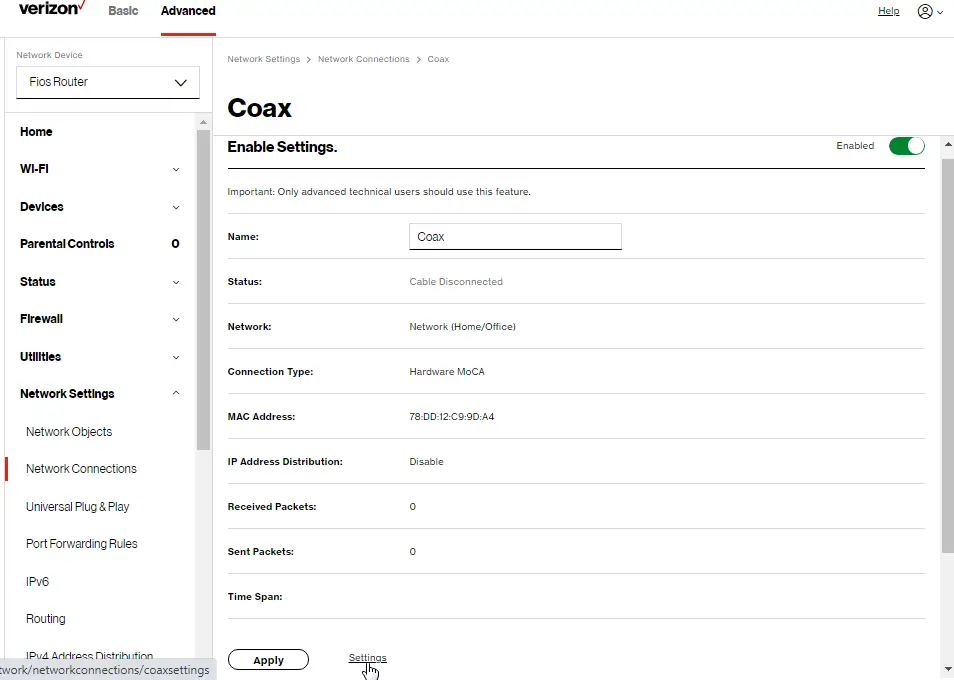Select Network Connections in sidebar
The image size is (954, 680).
point(81,468)
